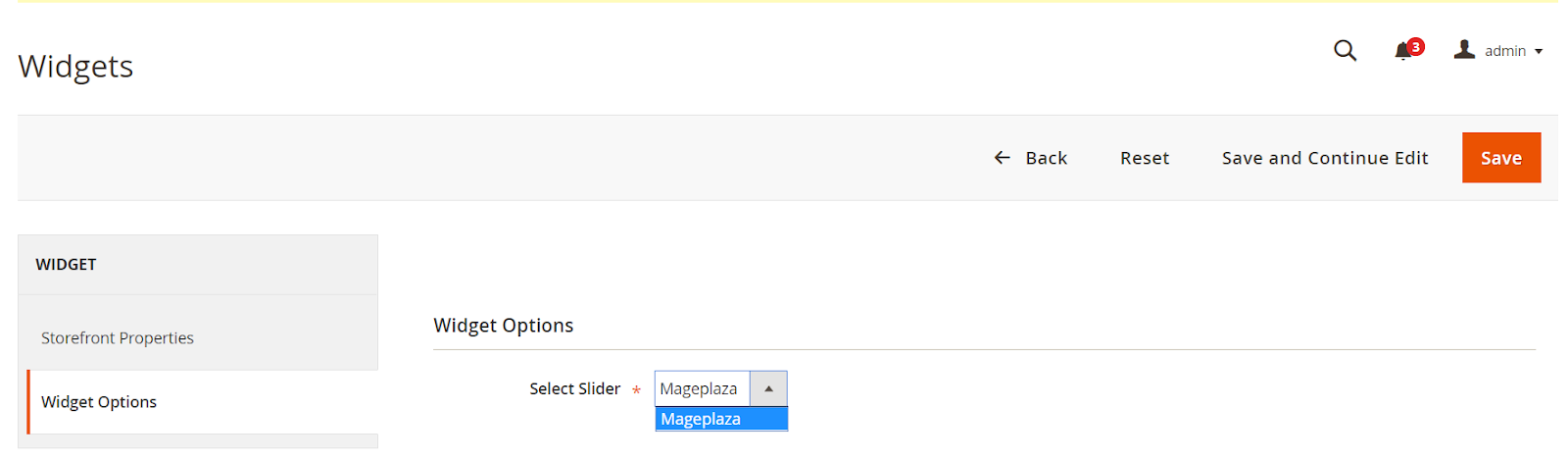Viewport: 1568px width, 461px height.
Task: Expand the admin account caret
Action: click(x=1539, y=51)
